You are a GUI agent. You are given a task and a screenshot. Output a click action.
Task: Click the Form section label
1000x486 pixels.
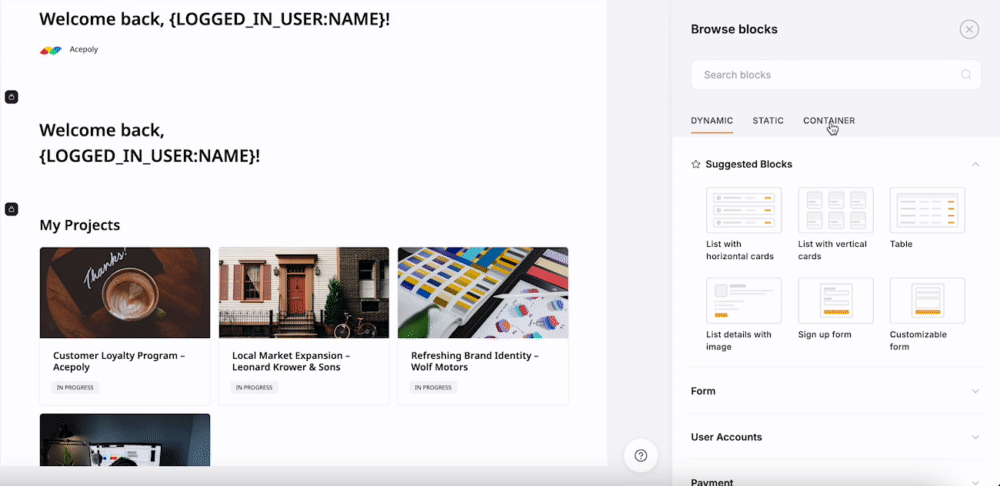click(x=703, y=391)
